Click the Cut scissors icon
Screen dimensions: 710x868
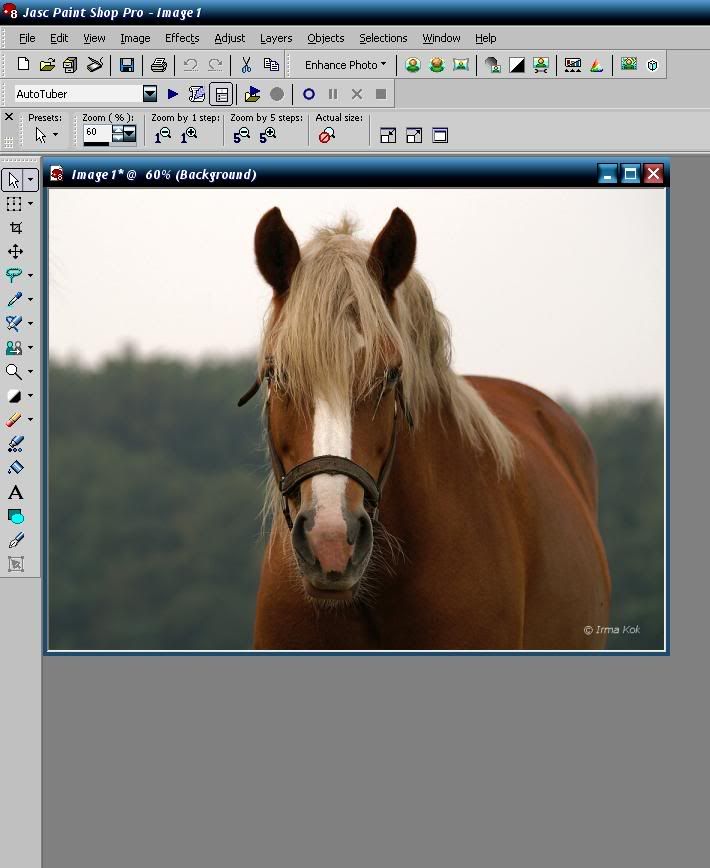point(245,65)
